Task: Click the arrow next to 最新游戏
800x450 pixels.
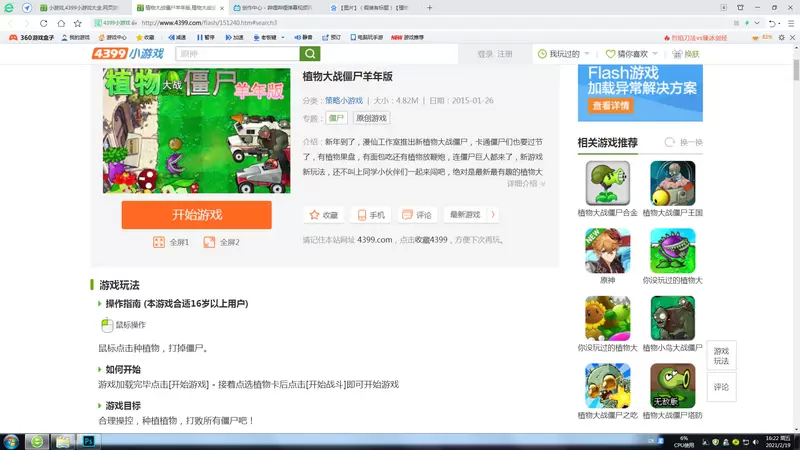Action: (x=493, y=215)
